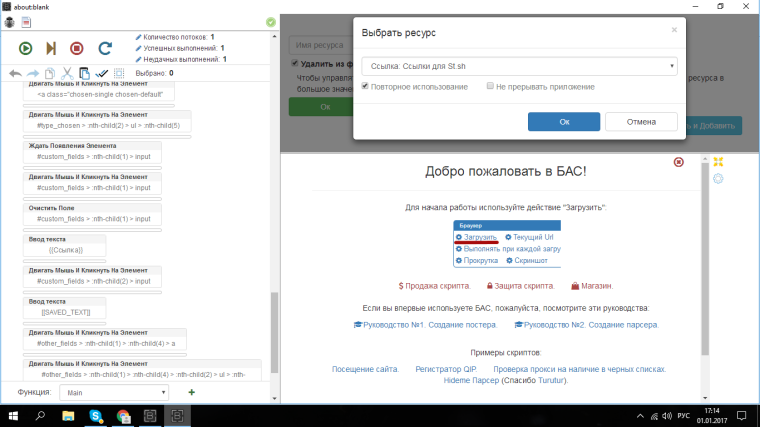Viewport: 760px width, 427px height.
Task: Close the 'Выбрать ресурс' dialog with X
Action: coord(674,30)
